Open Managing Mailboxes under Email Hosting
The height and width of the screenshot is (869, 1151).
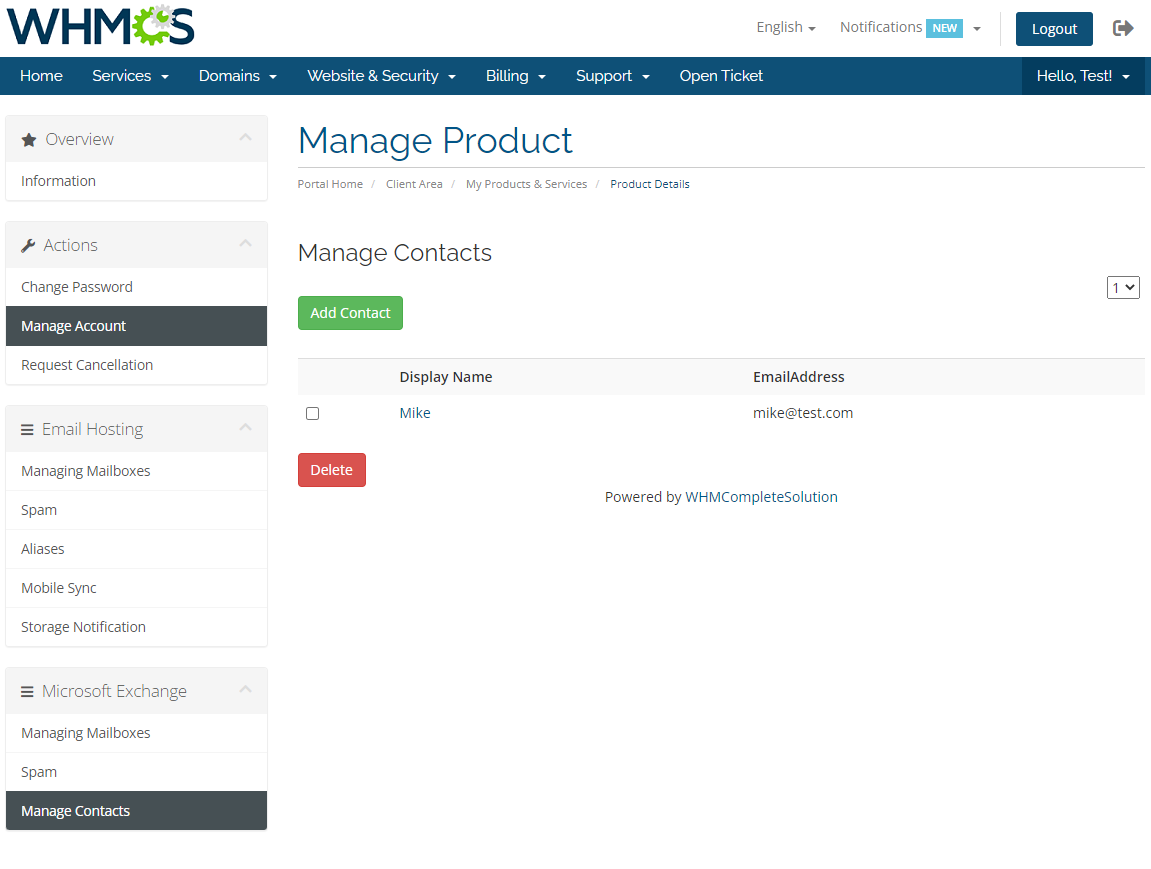[x=137, y=471]
